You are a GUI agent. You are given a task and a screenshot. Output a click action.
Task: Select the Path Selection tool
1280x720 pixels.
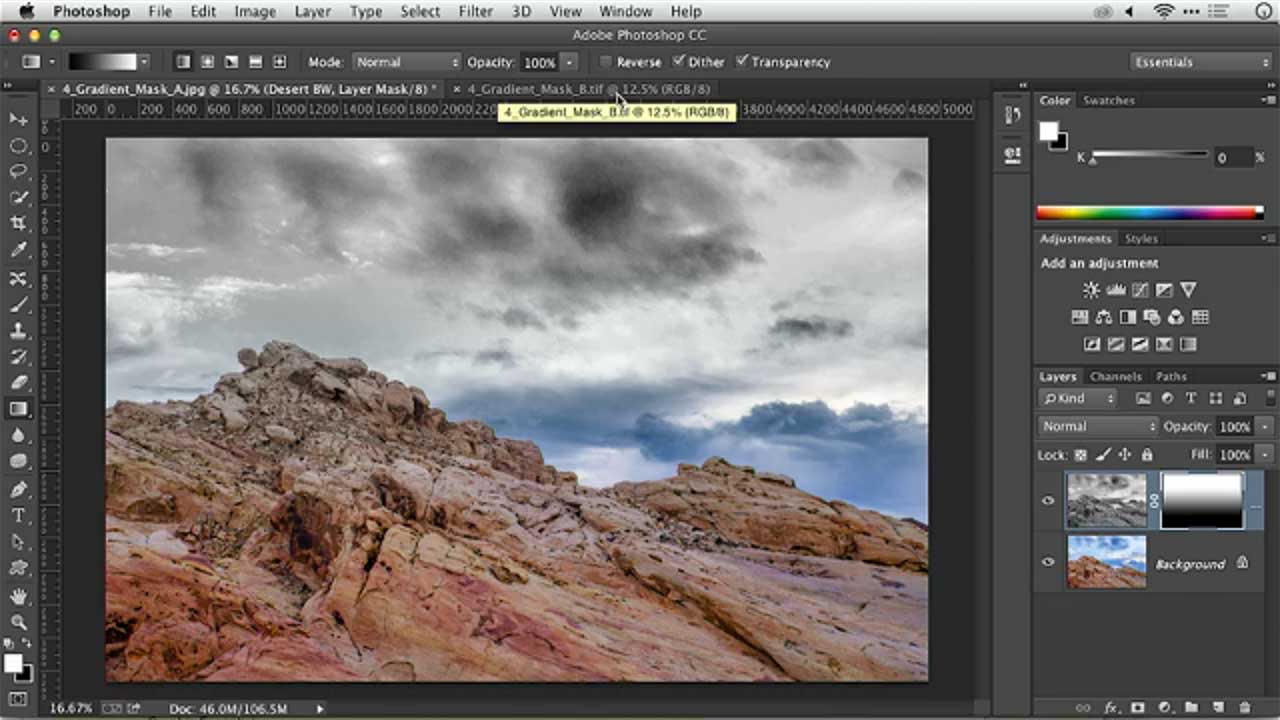pos(18,541)
